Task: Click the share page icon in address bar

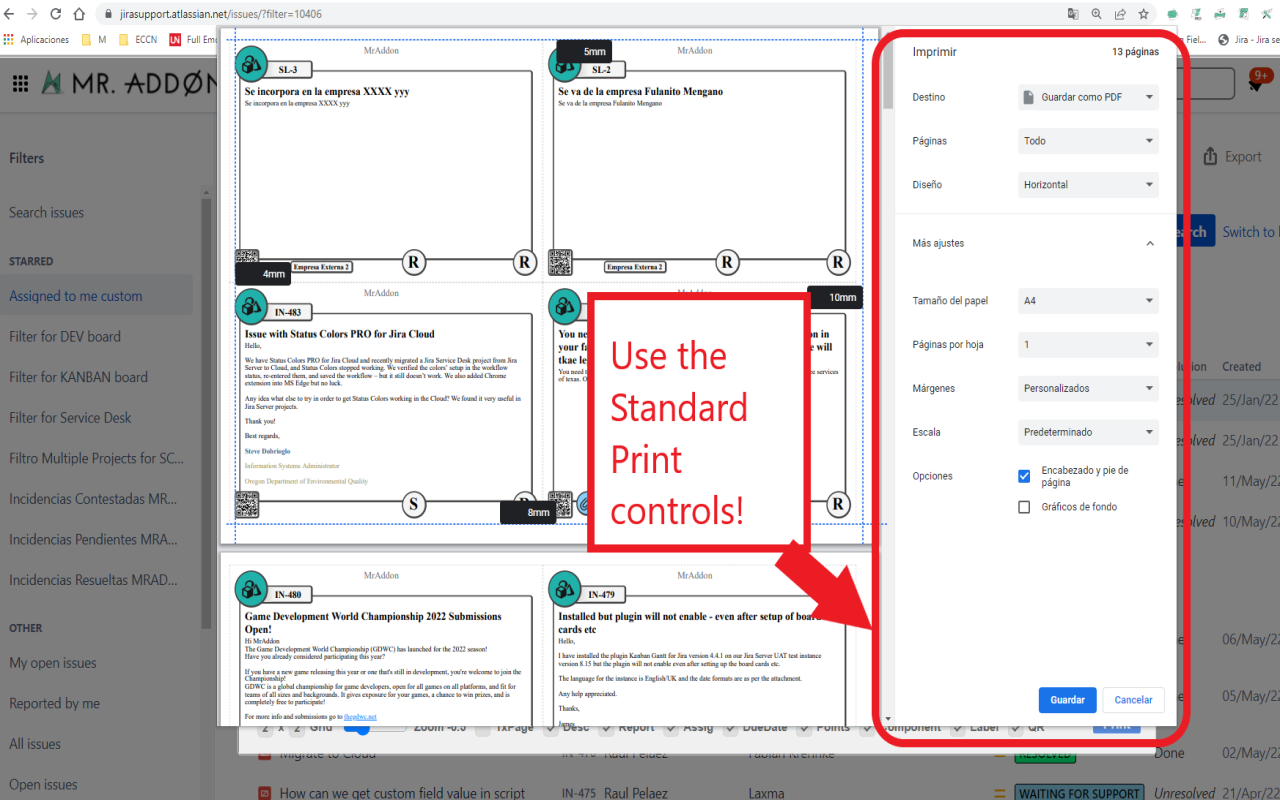Action: [x=1120, y=14]
